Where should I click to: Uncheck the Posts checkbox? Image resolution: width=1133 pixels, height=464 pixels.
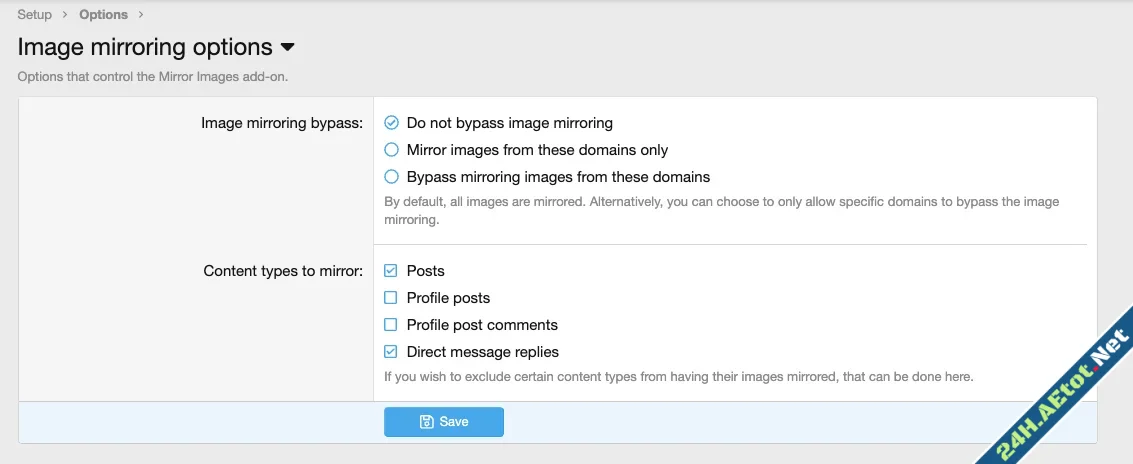click(391, 271)
